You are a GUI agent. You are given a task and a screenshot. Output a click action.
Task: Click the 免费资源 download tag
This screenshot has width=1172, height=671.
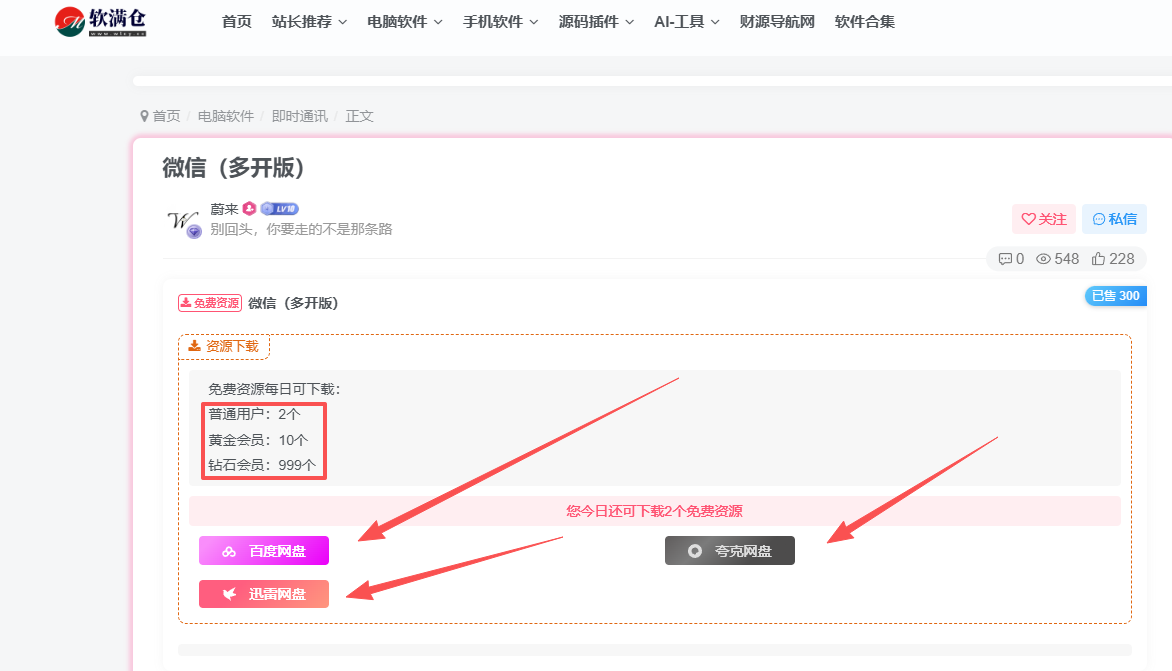pos(210,303)
